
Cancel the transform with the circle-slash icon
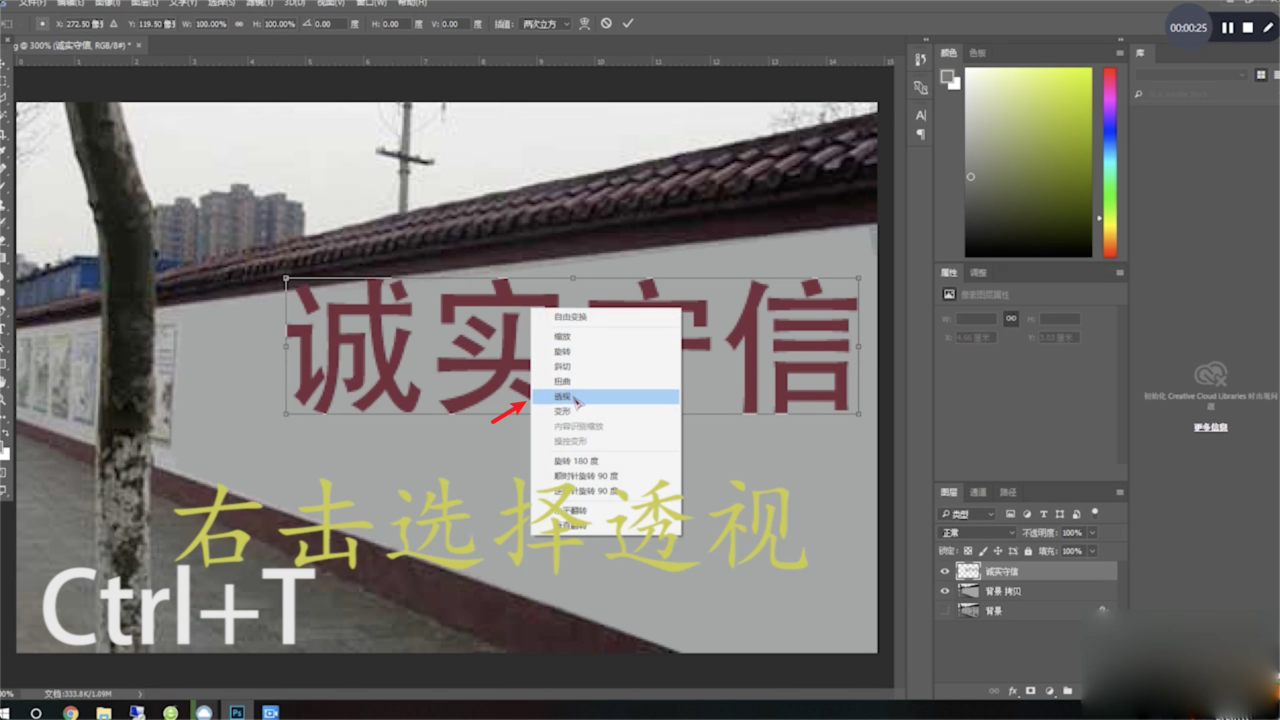606,23
